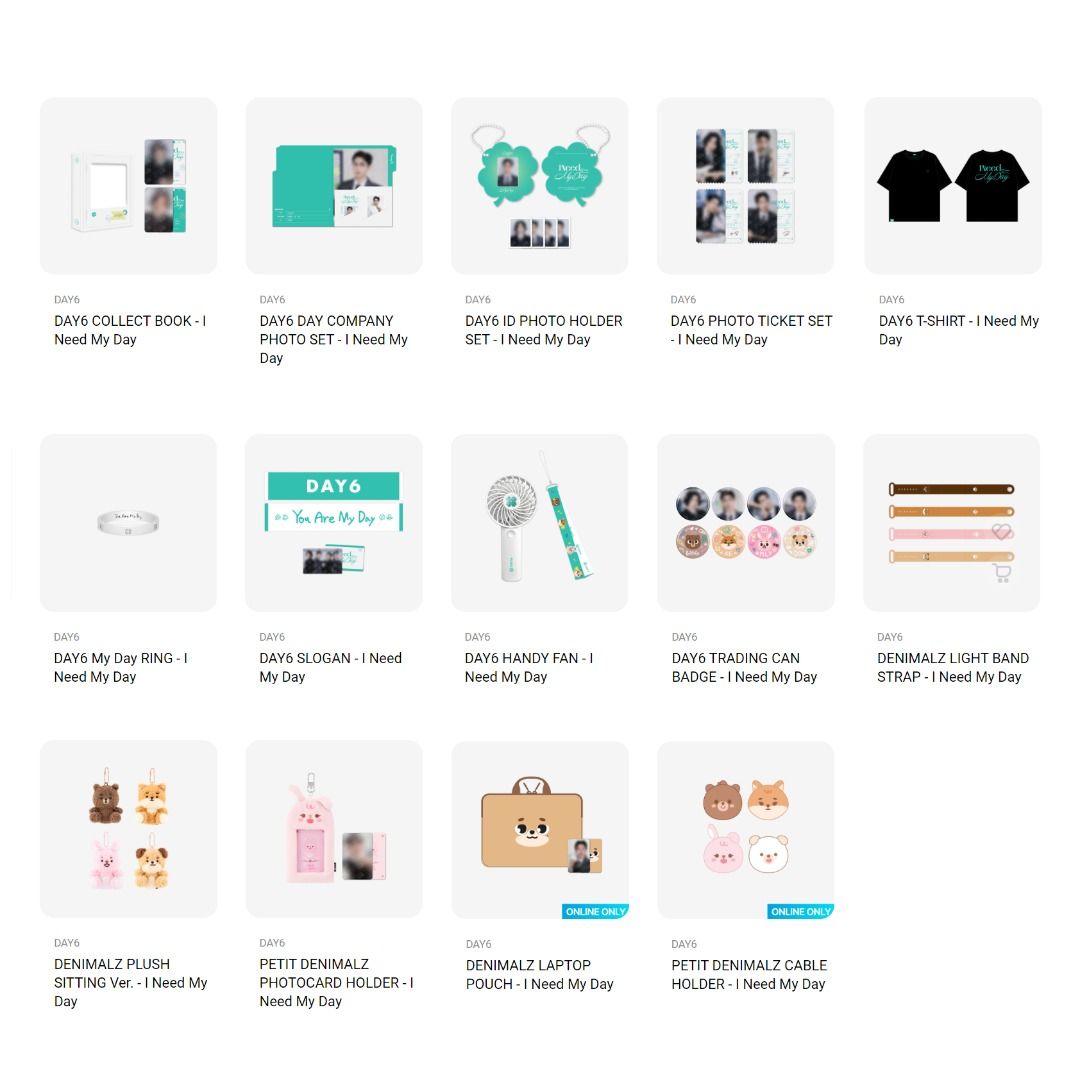Click the heart wishlist icon on Light Band Strap
This screenshot has height=1074, width=1080.
click(x=1001, y=532)
